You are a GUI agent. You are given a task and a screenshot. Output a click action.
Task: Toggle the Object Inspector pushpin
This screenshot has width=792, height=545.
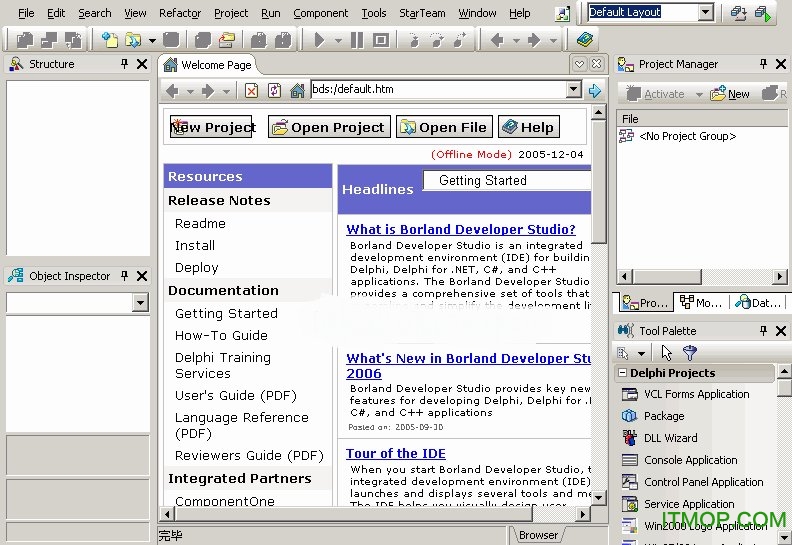coord(124,276)
